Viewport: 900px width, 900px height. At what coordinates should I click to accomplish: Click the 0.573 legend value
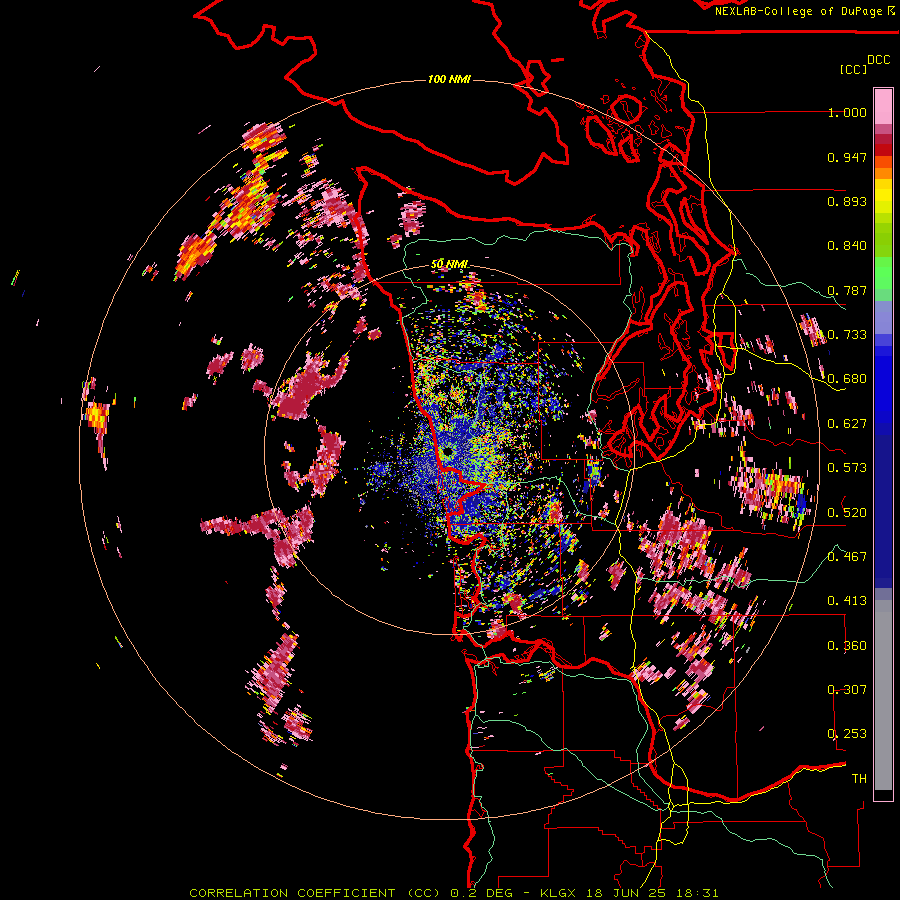(847, 468)
